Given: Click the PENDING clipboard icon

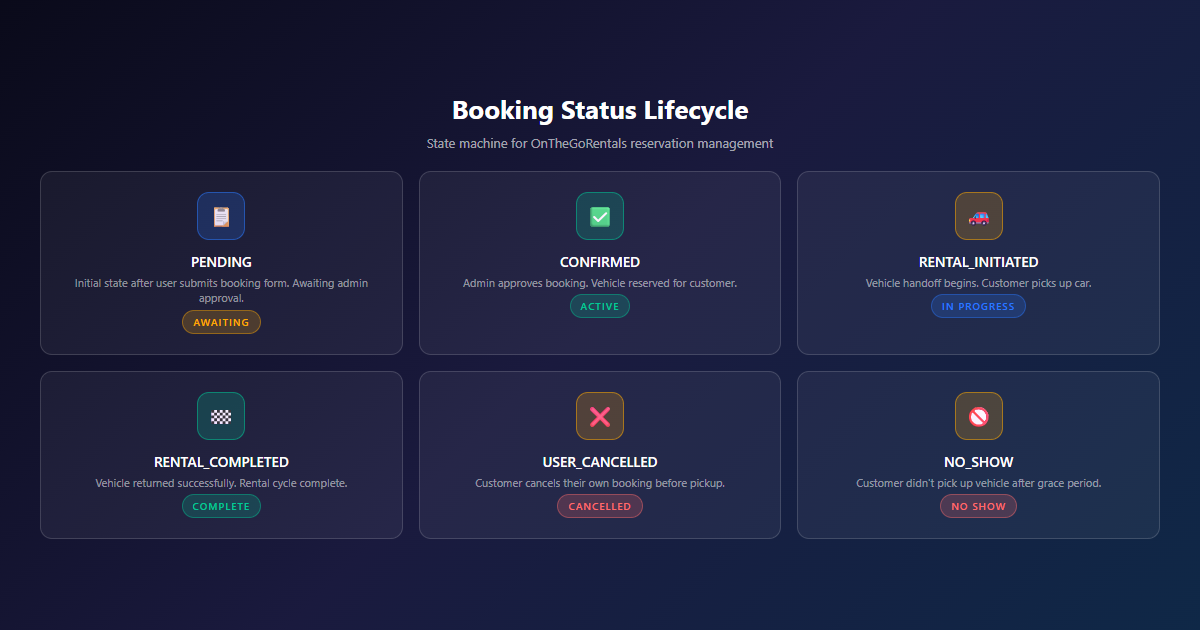Looking at the screenshot, I should (221, 216).
